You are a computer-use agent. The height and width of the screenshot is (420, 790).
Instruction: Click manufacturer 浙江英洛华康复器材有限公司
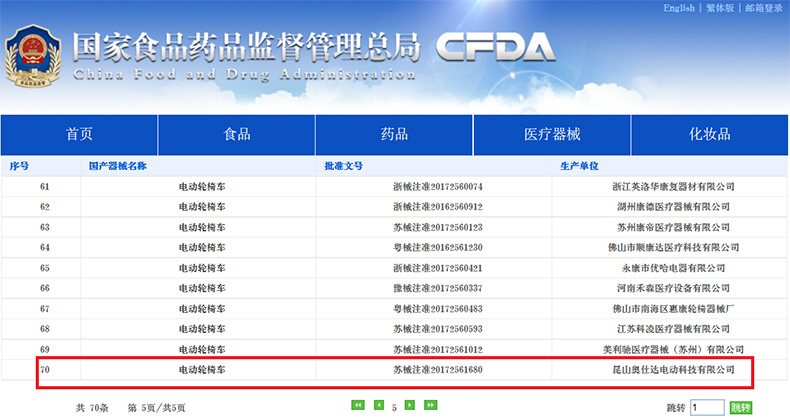673,187
